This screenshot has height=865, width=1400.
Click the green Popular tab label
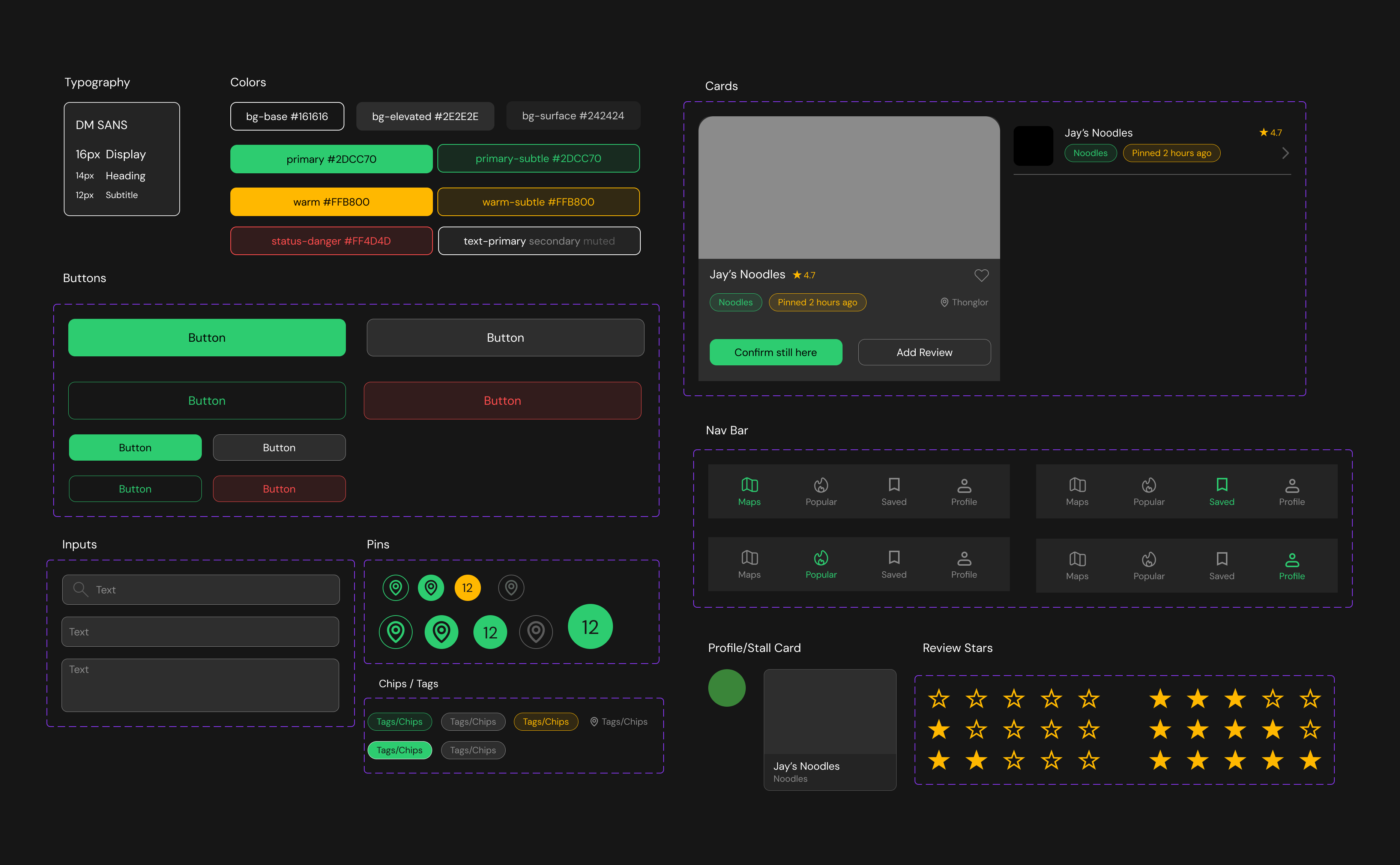(821, 574)
